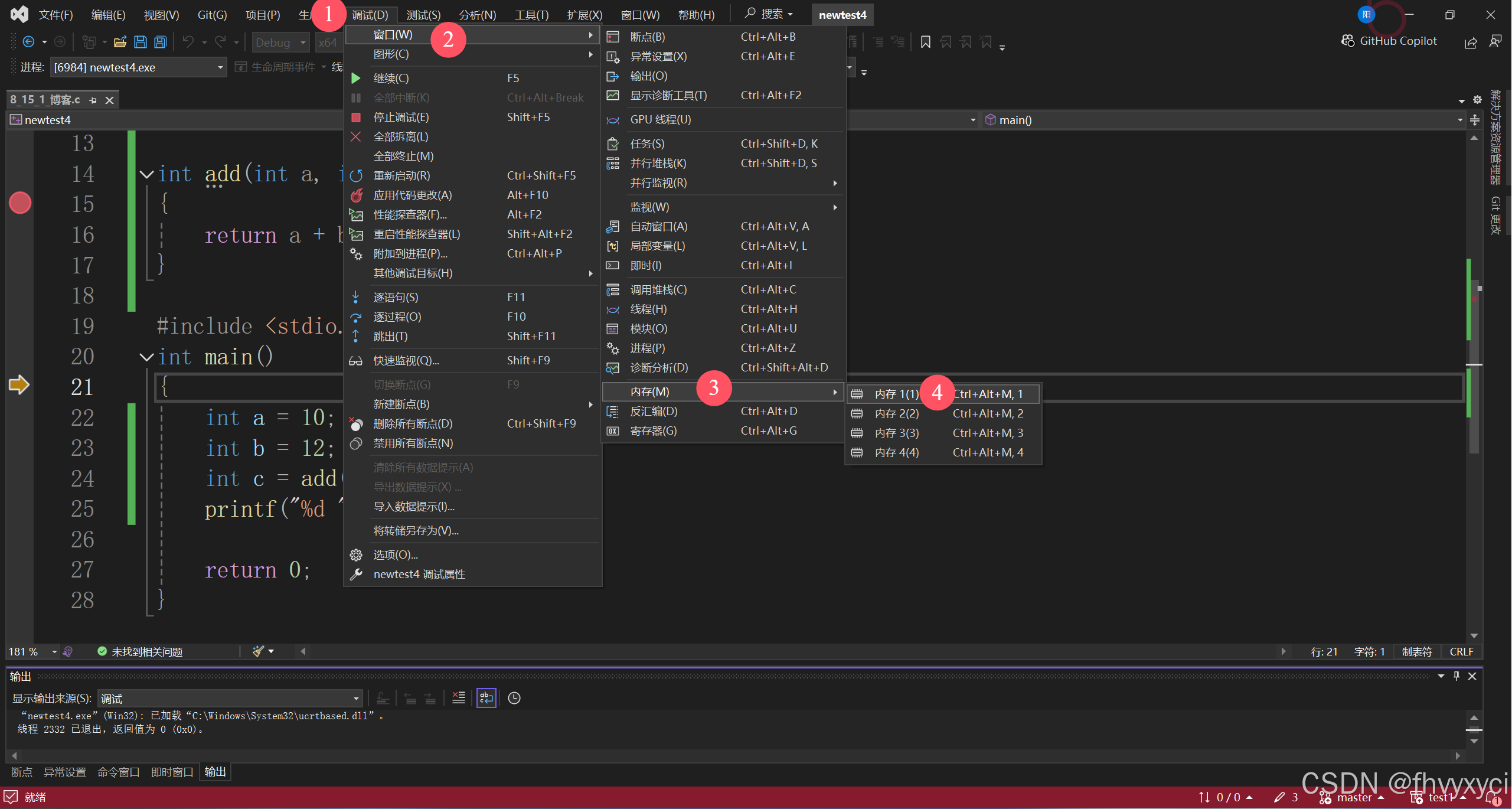Open Exception Settings (异常设置) entry

(723, 56)
